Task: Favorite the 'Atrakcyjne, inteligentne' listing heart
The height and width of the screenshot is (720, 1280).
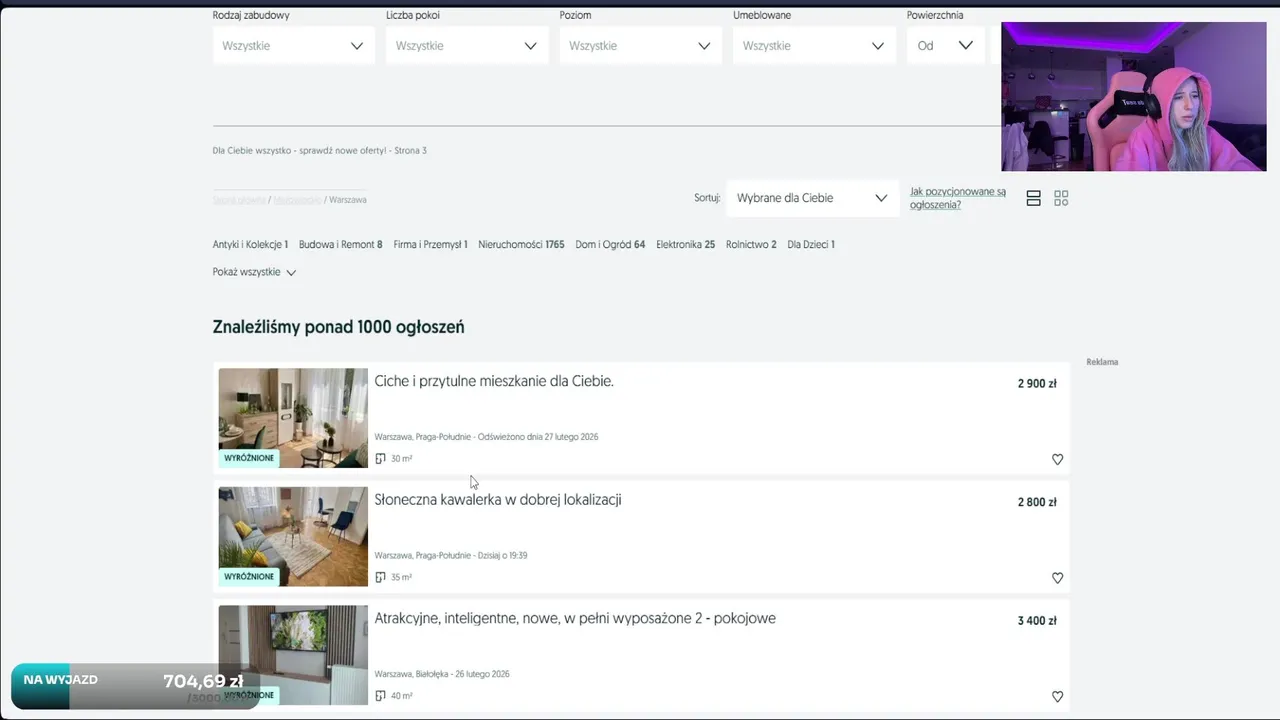Action: [x=1057, y=697]
